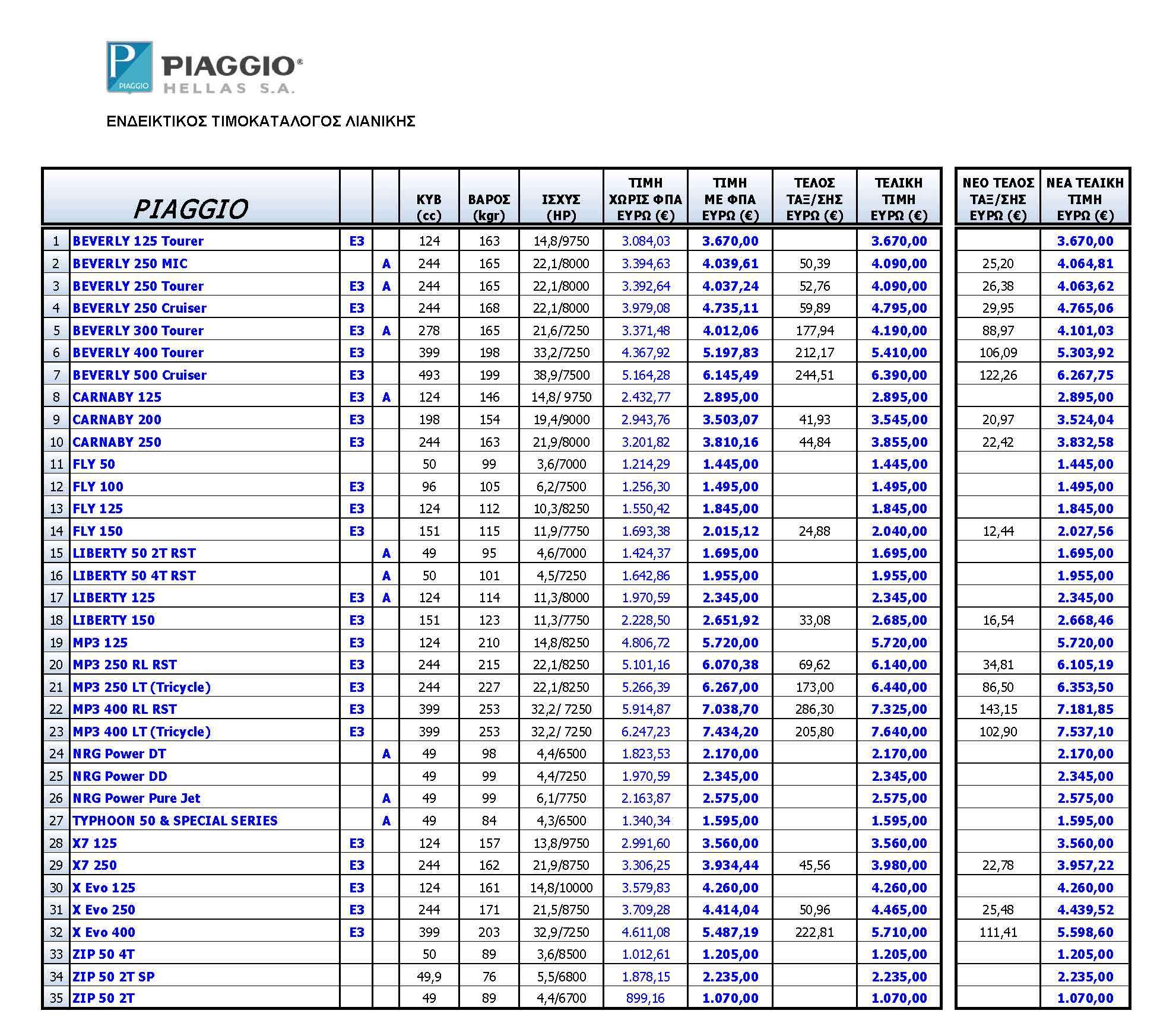
Task: Click the PIAGGIO table header cell
Action: (191, 197)
